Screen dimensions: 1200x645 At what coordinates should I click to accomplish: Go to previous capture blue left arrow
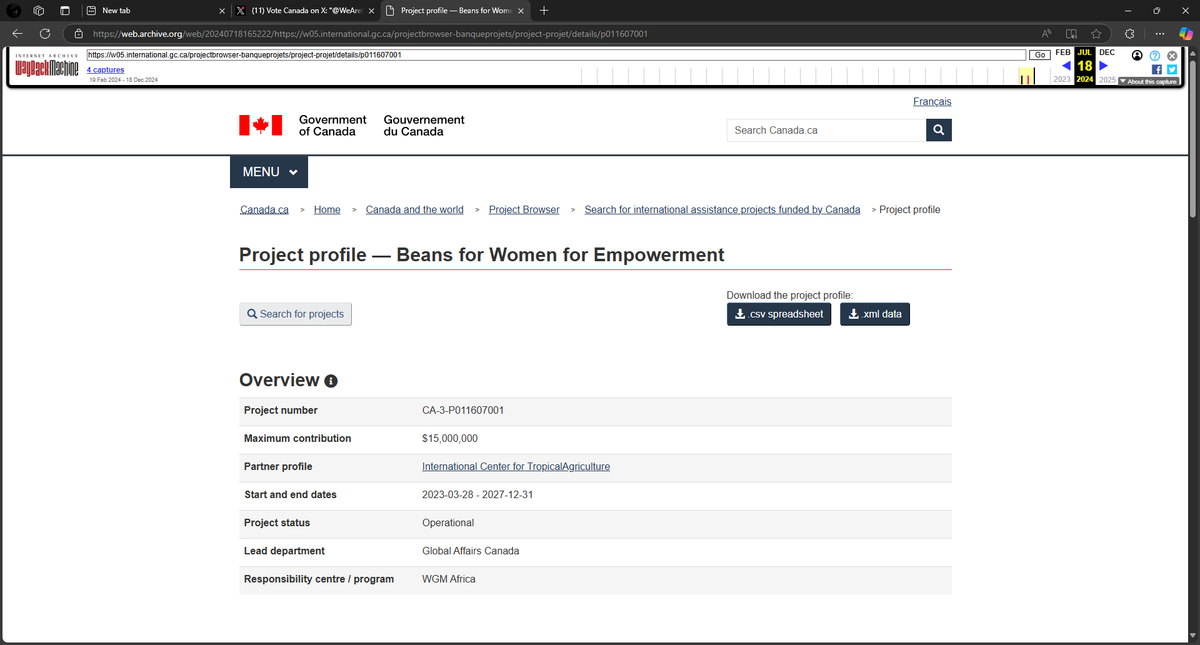pyautogui.click(x=1066, y=66)
